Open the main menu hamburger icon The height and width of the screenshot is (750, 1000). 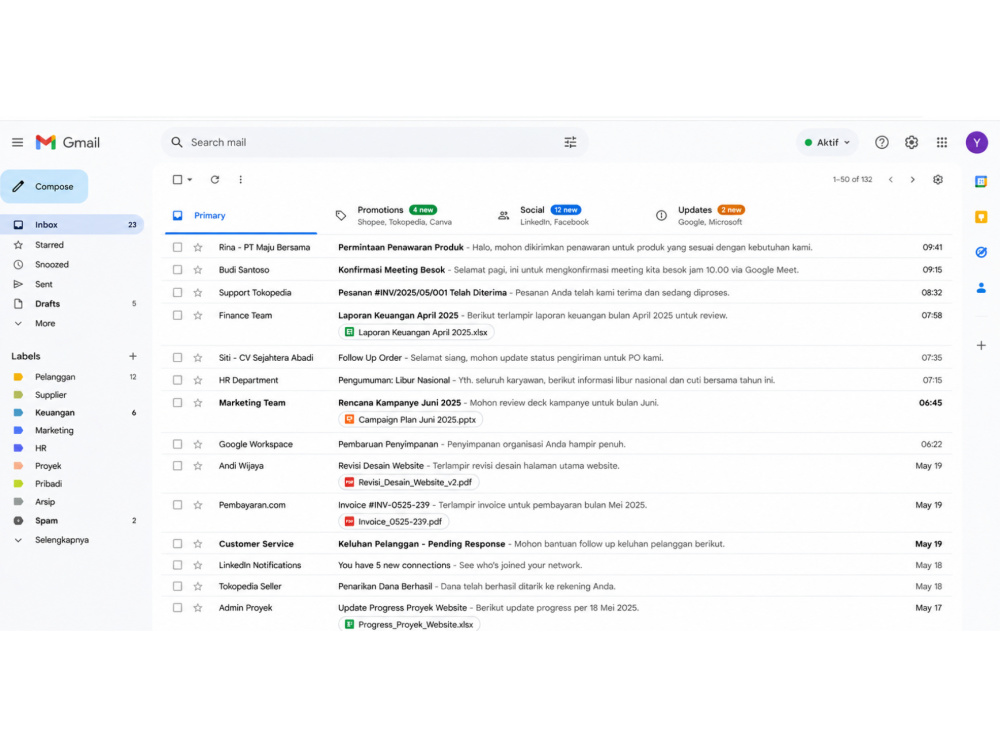pos(17,142)
